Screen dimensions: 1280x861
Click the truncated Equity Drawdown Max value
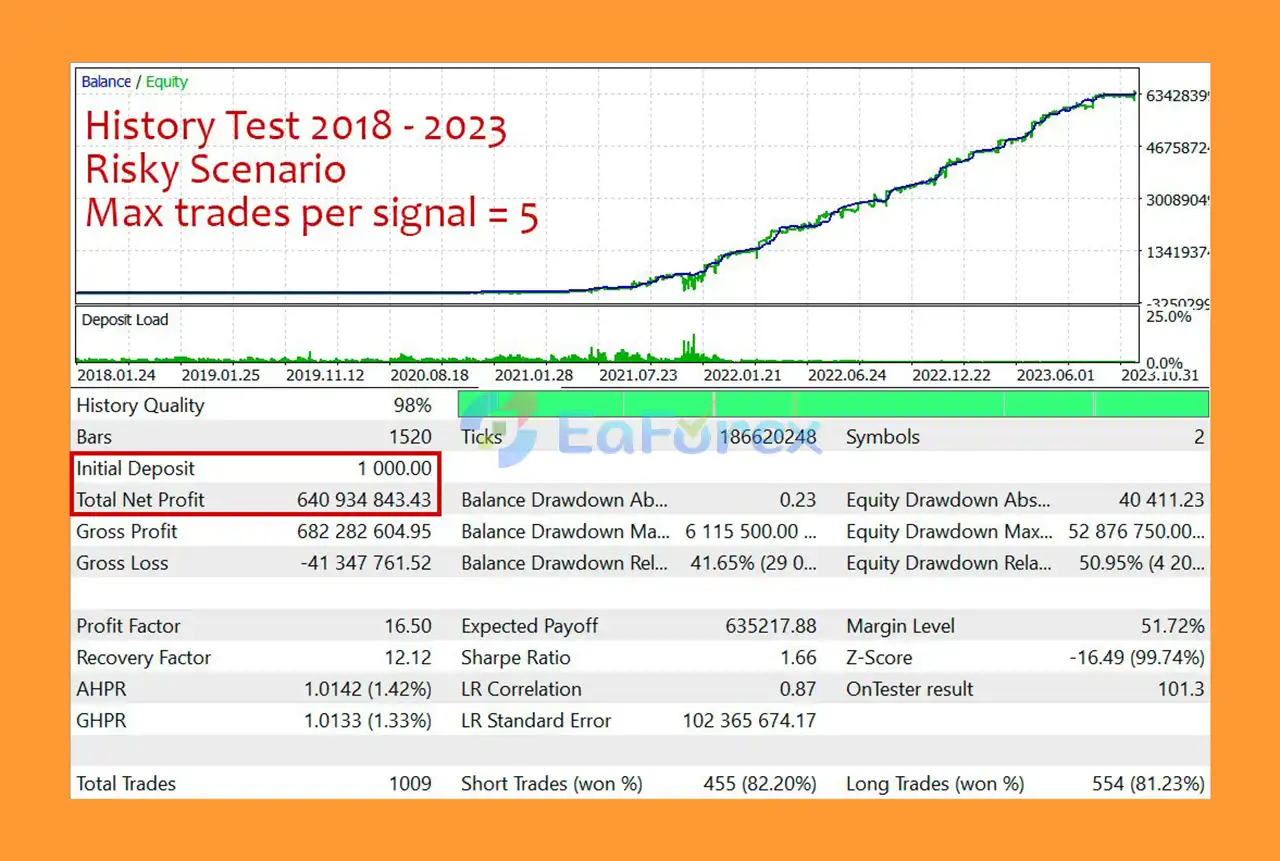tap(1135, 531)
